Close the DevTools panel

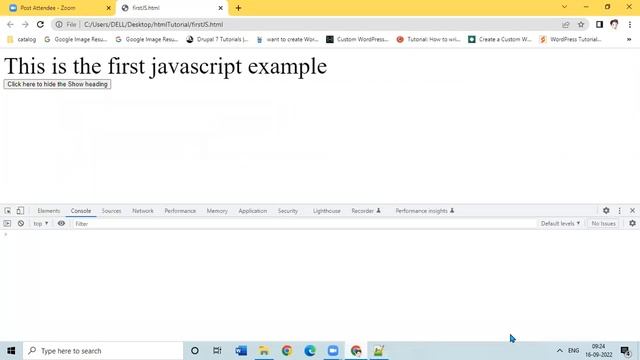point(633,211)
